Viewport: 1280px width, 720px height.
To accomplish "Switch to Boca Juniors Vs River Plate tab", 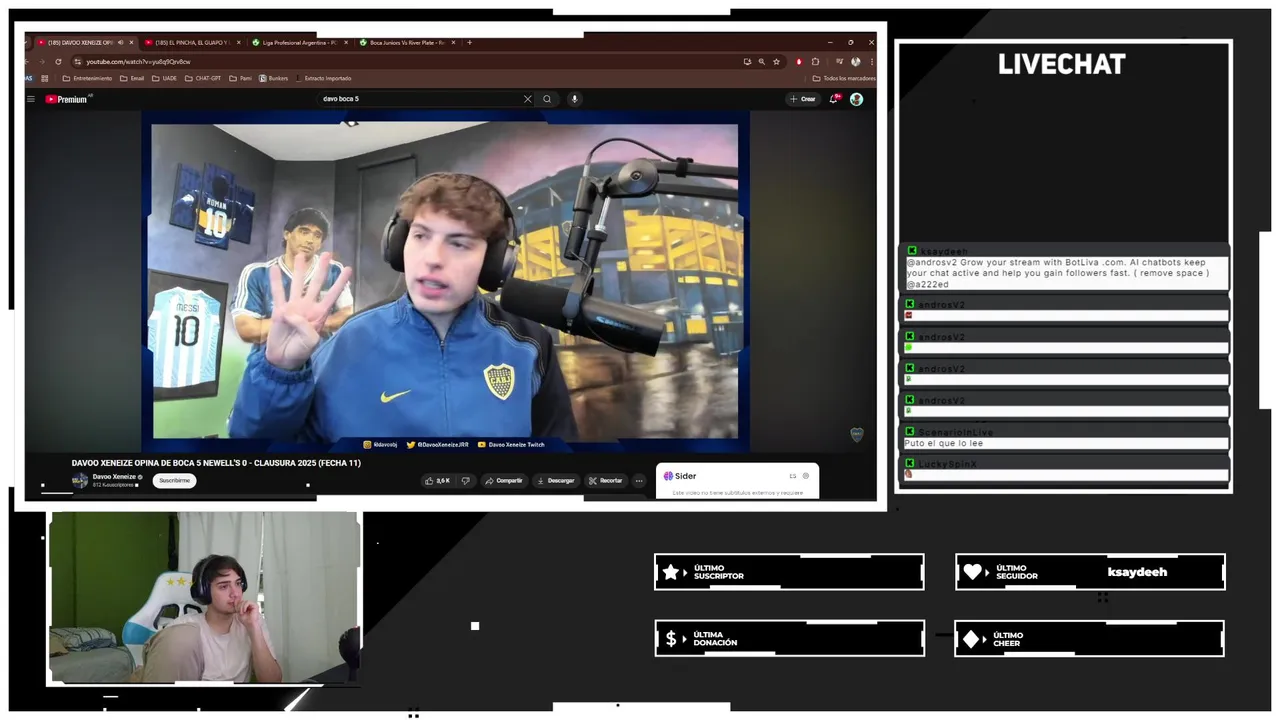I will [x=409, y=43].
